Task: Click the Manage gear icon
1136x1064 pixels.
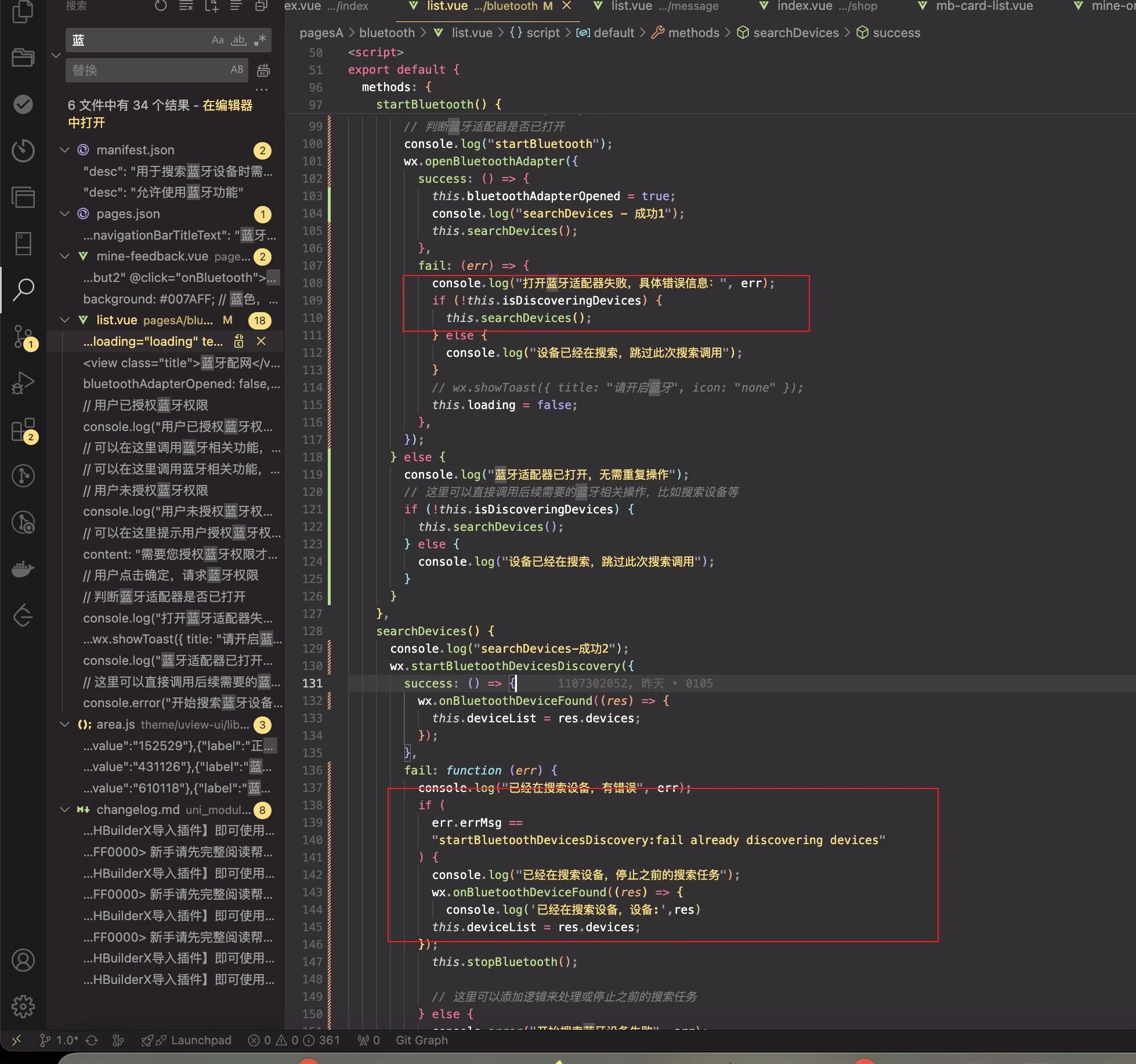Action: [x=23, y=1007]
